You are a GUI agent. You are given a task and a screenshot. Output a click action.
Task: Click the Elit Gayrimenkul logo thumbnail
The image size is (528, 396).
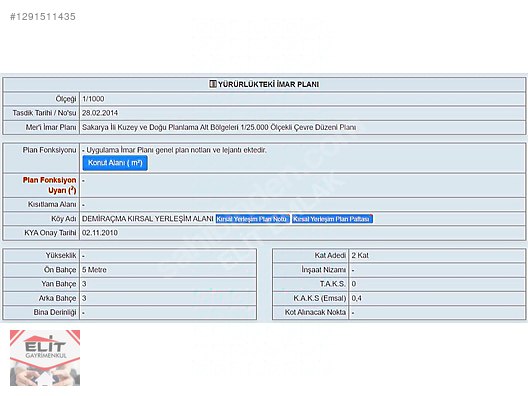[45, 358]
